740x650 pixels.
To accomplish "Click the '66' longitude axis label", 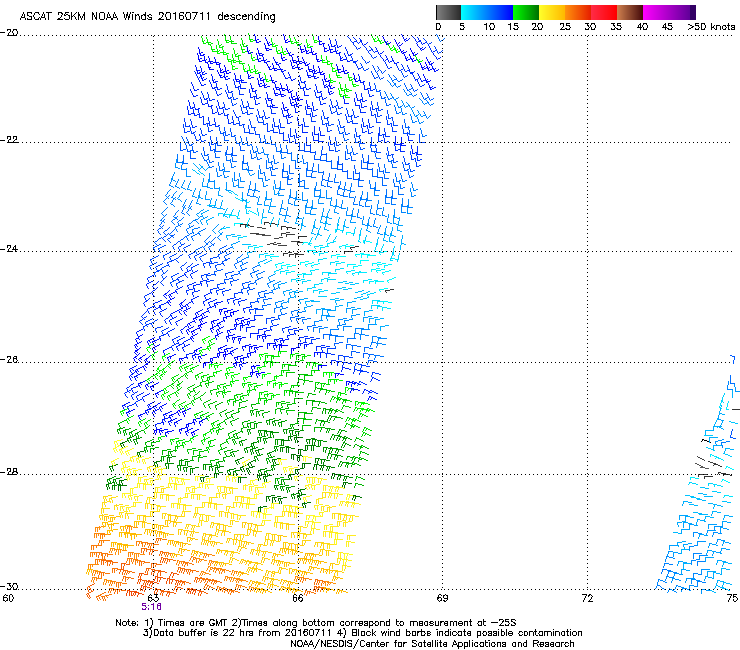I will coord(297,599).
